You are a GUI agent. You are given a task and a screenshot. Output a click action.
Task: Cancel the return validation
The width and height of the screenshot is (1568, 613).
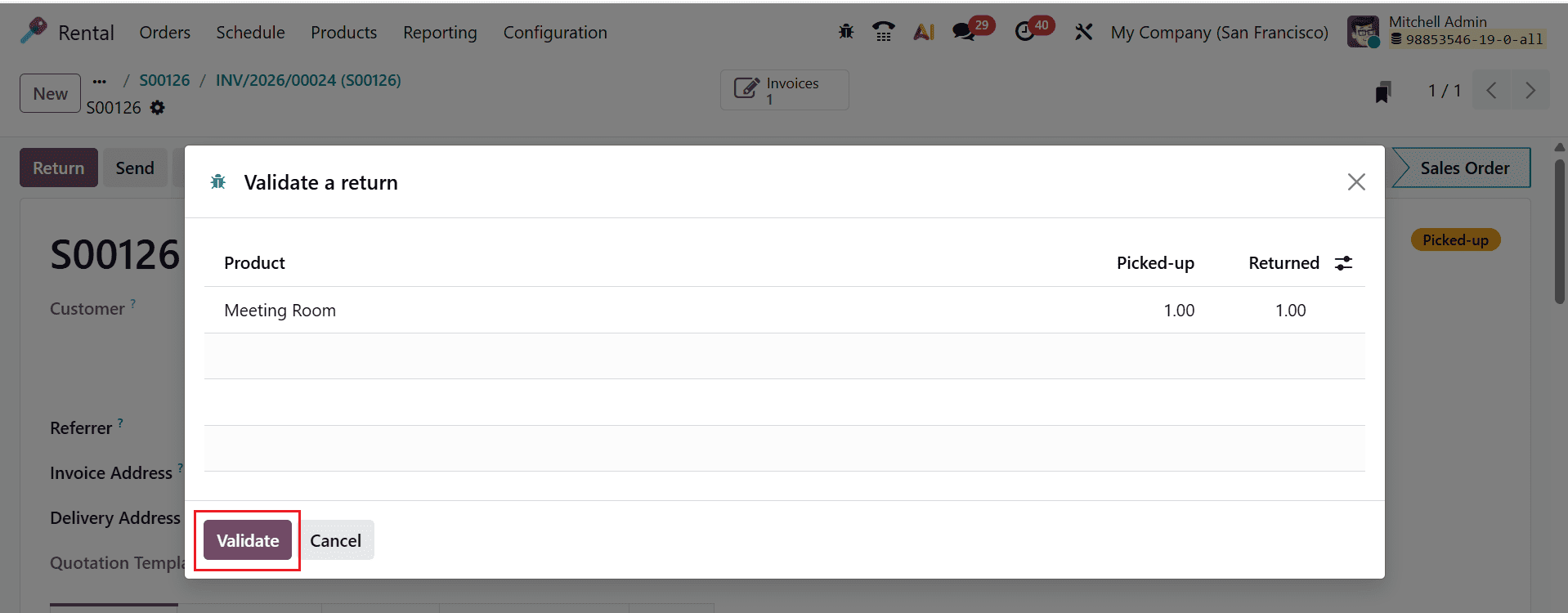coord(335,540)
